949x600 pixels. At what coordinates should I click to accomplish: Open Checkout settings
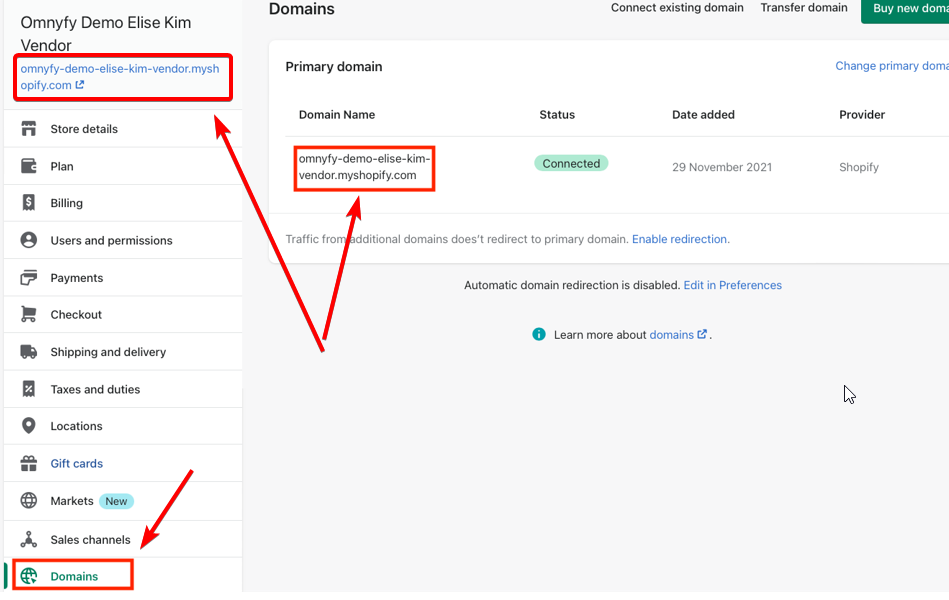123,314
